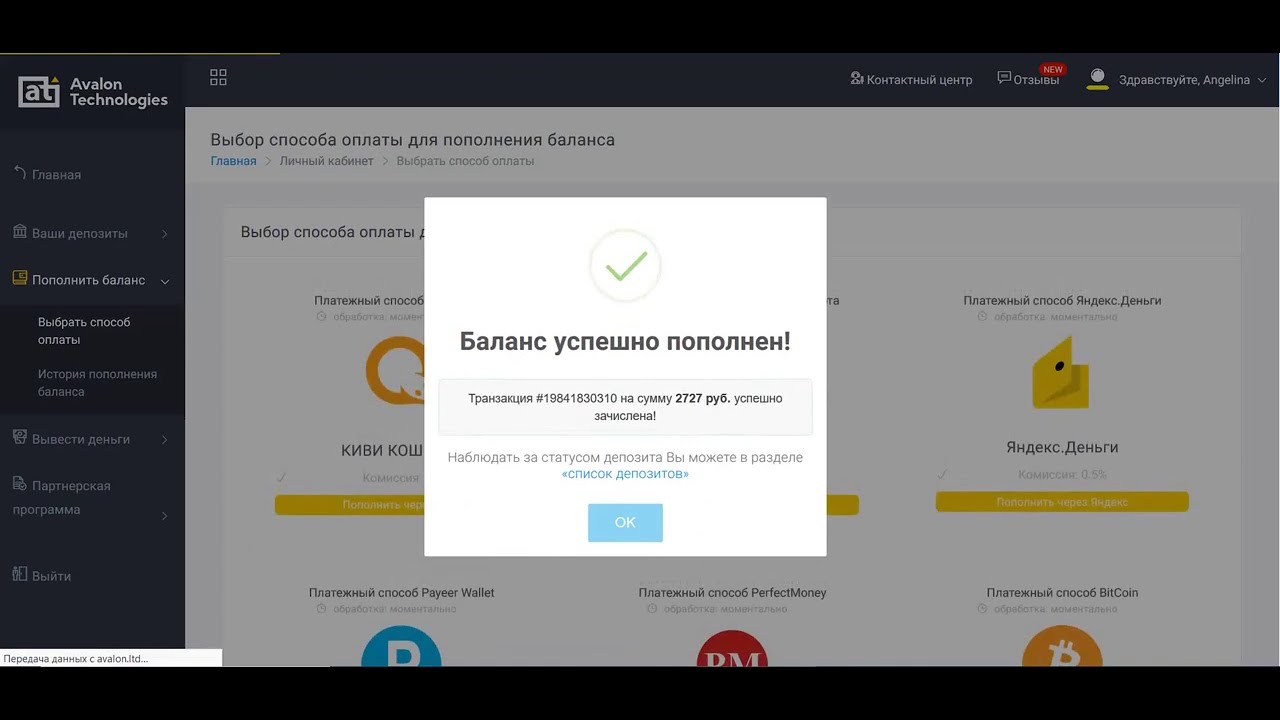
Task: Click the QIWI wallet logo
Action: pyautogui.click(x=394, y=371)
